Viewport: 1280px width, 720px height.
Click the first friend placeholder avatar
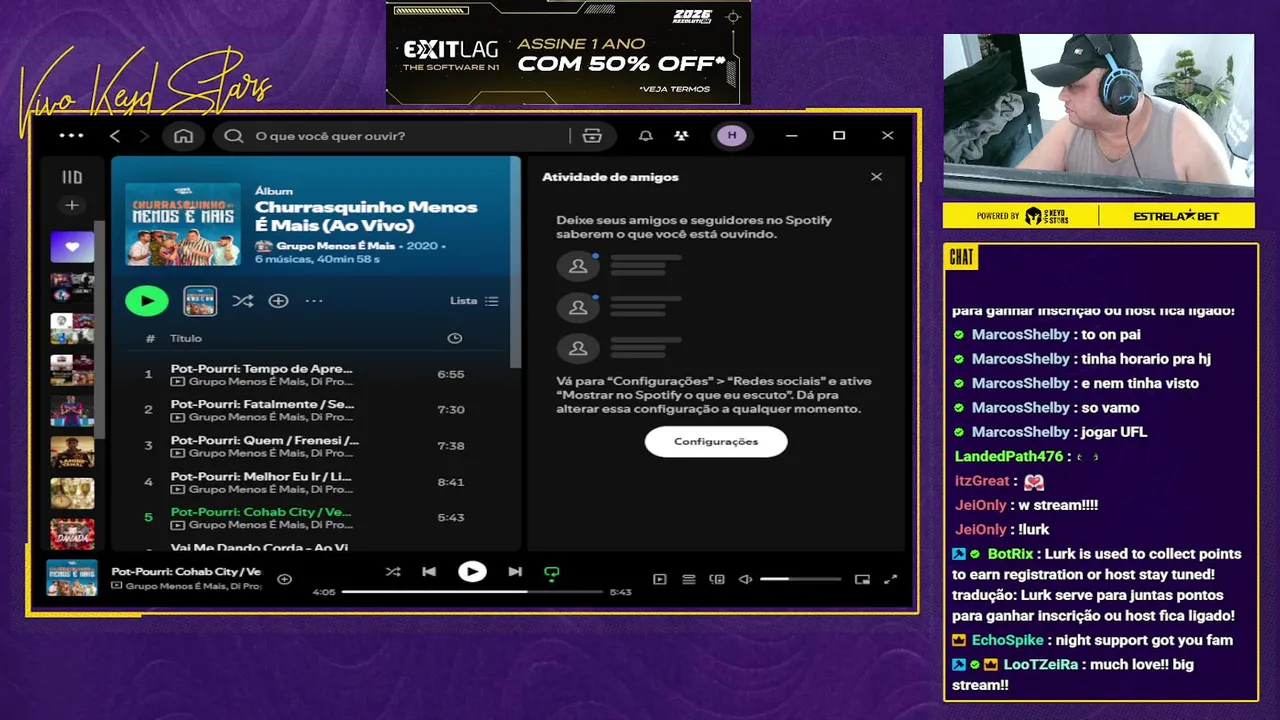coord(578,266)
